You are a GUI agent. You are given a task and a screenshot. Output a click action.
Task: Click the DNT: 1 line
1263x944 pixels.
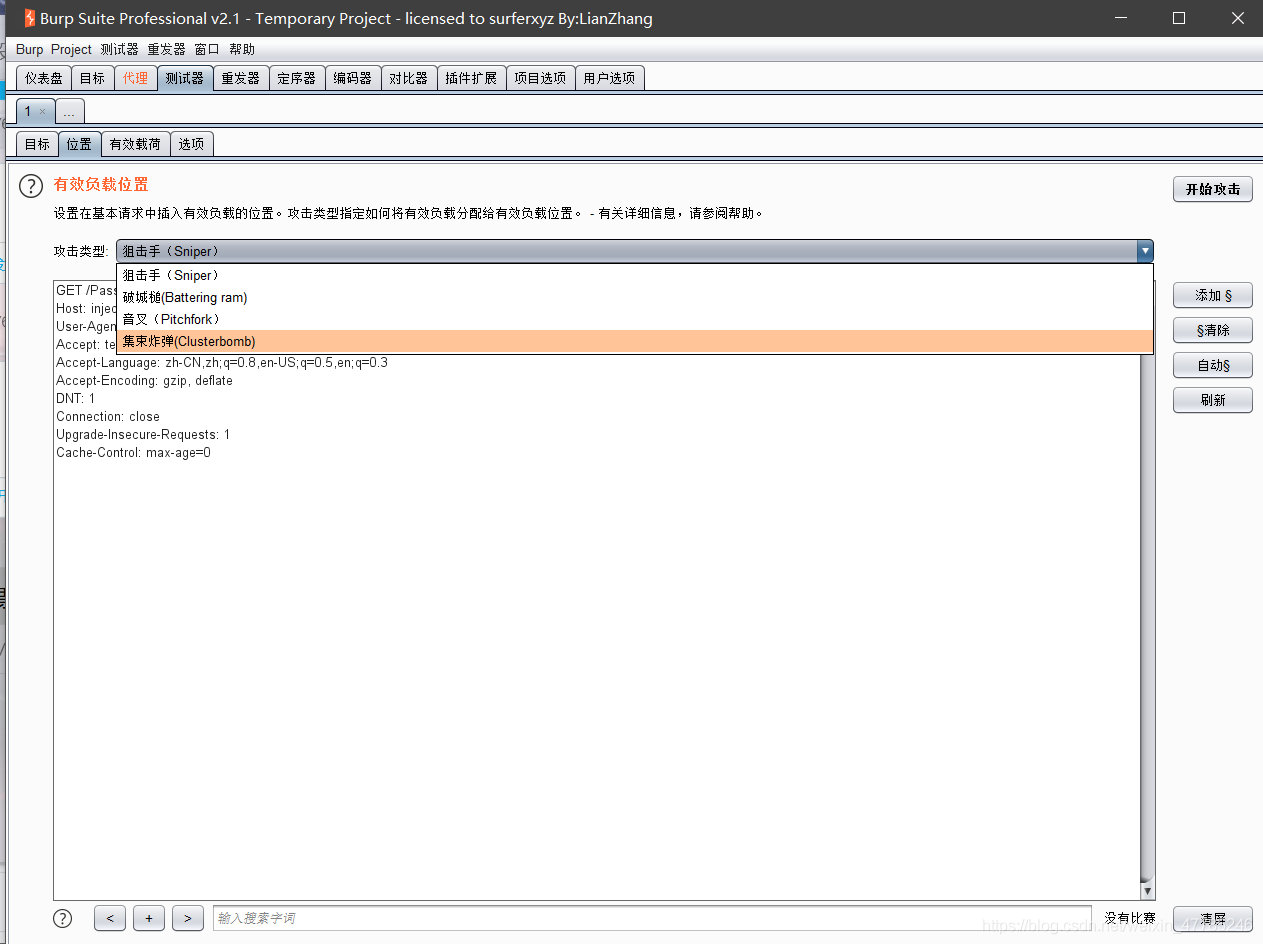pos(76,399)
